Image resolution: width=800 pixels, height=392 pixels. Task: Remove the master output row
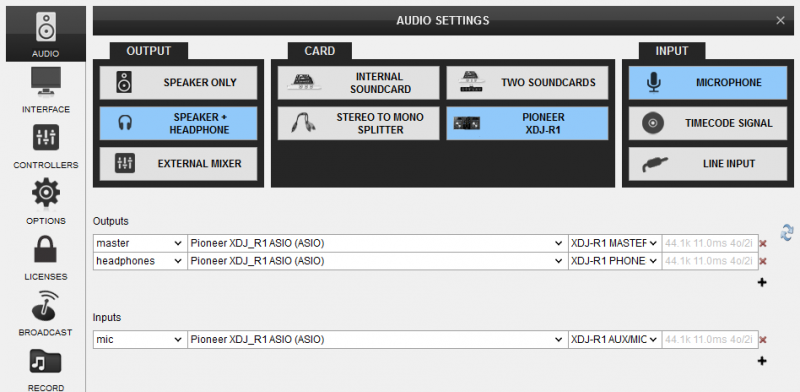tap(763, 244)
